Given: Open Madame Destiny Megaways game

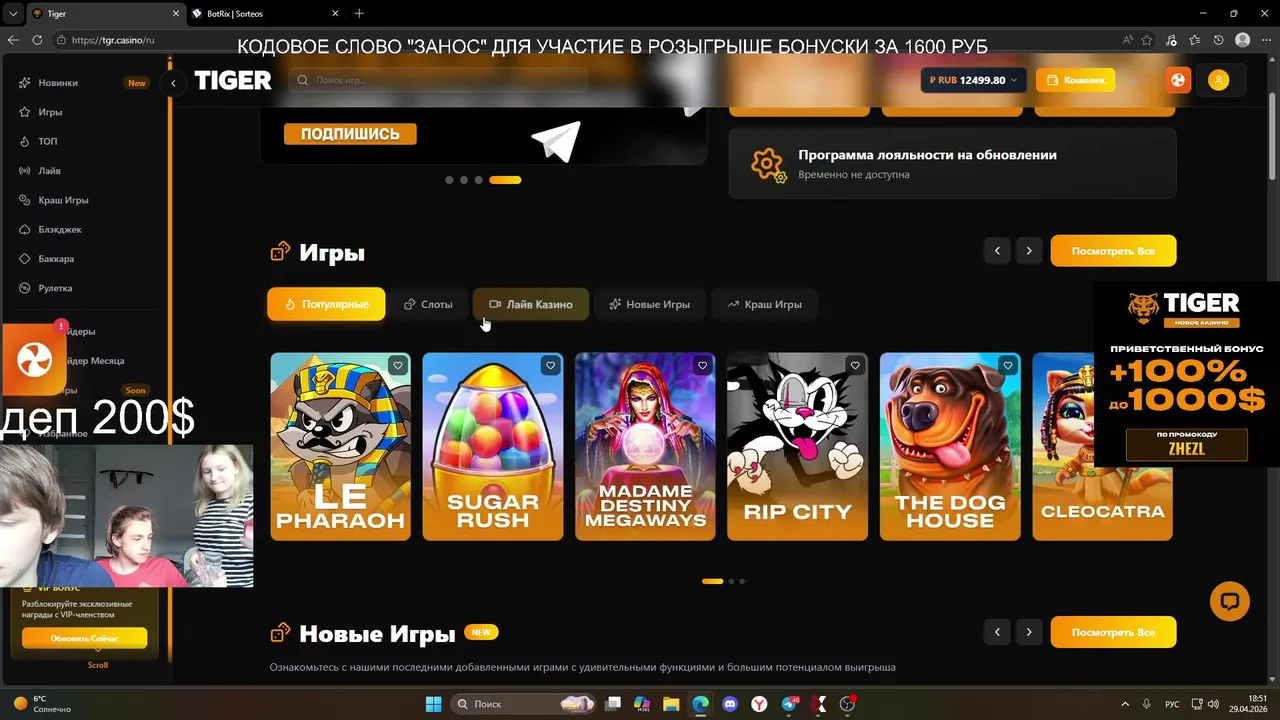Looking at the screenshot, I should point(645,446).
